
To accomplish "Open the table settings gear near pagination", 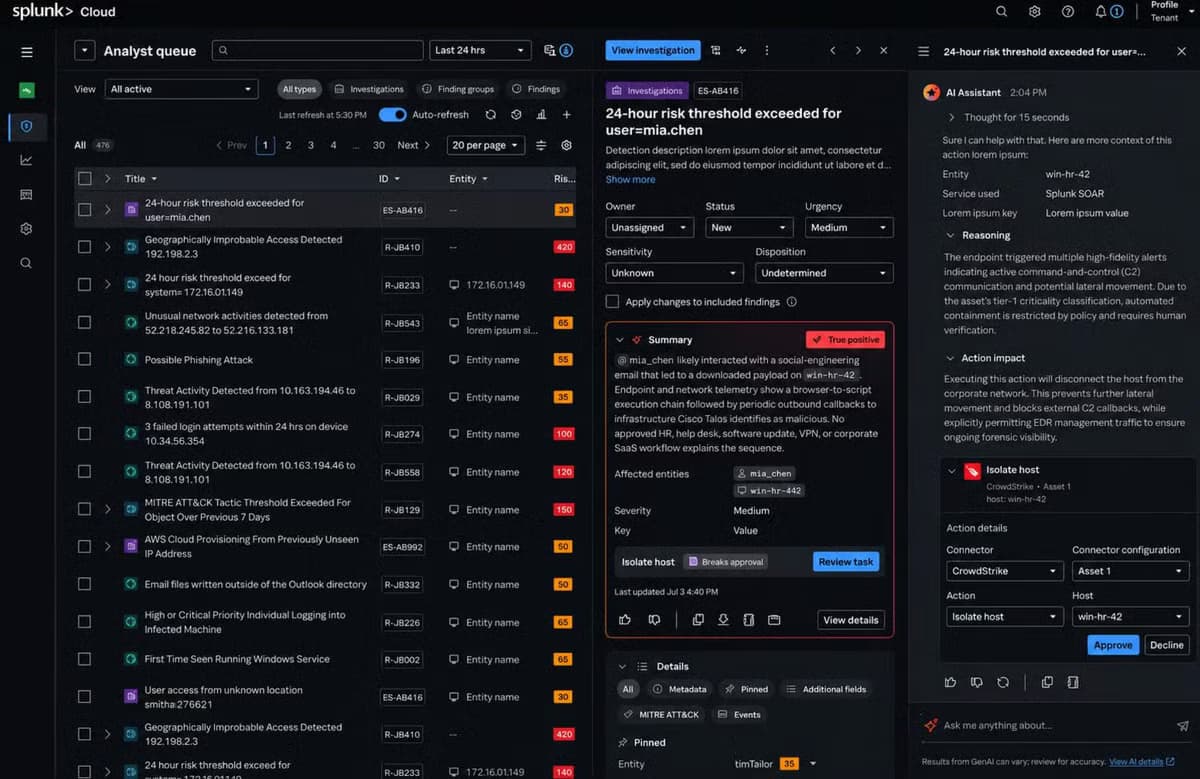I will [x=566, y=145].
